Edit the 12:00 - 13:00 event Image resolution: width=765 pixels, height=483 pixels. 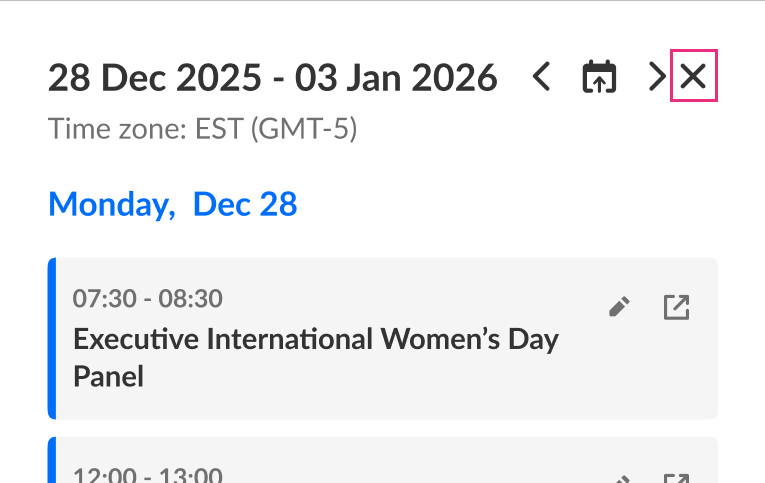(620, 479)
